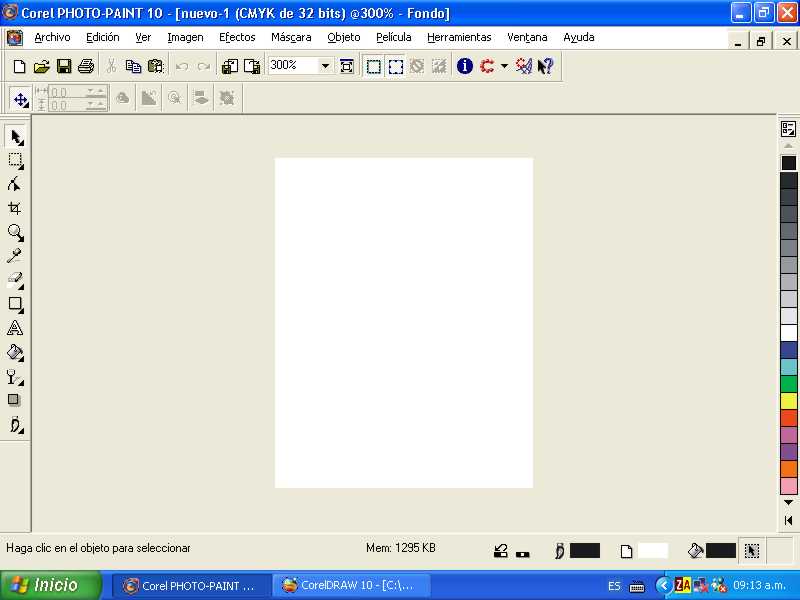Screen dimensions: 800x600
Task: Open the Herramientas menu
Action: pos(459,37)
